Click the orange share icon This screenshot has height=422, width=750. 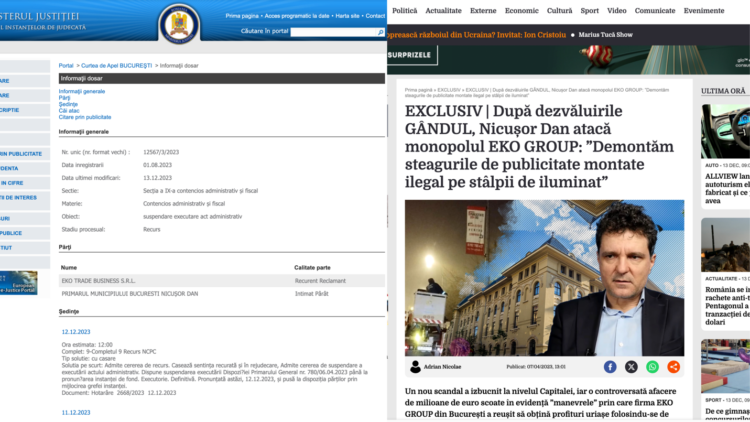click(x=673, y=366)
